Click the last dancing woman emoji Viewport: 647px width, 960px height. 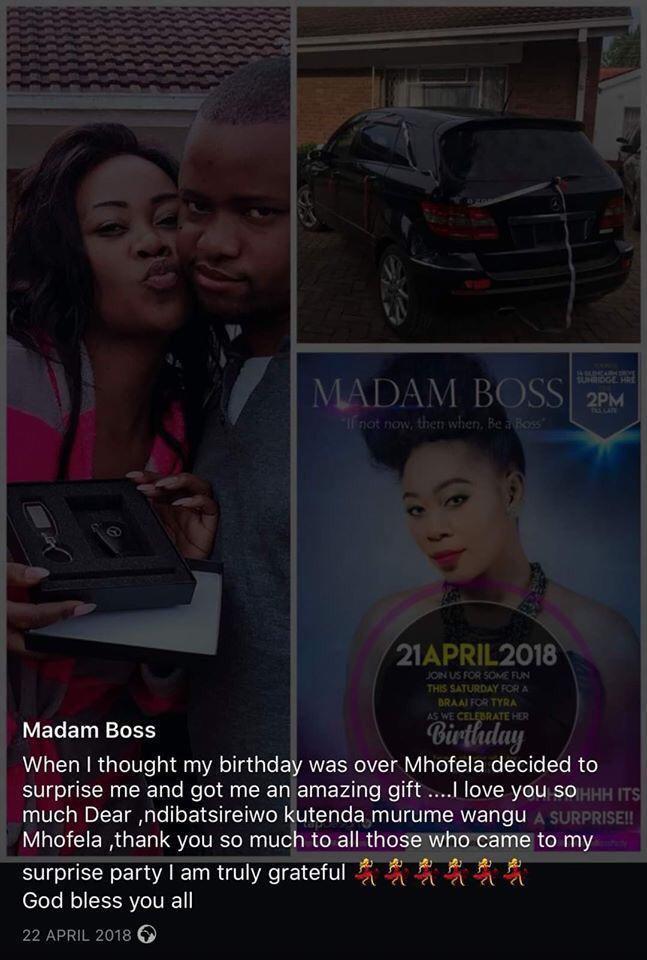tap(515, 871)
